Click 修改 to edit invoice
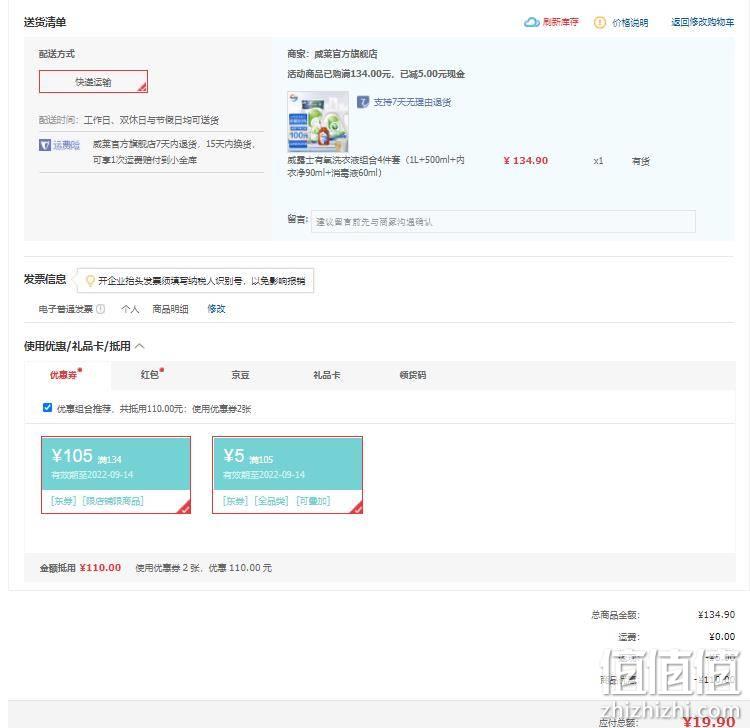Screen dimensions: 750x728 tap(216, 309)
